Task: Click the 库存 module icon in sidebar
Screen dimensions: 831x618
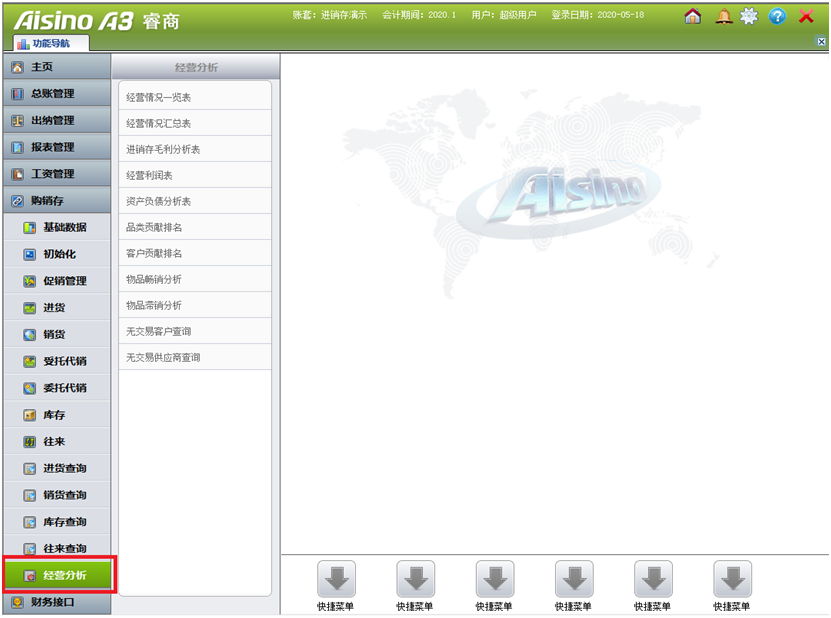Action: click(30, 415)
